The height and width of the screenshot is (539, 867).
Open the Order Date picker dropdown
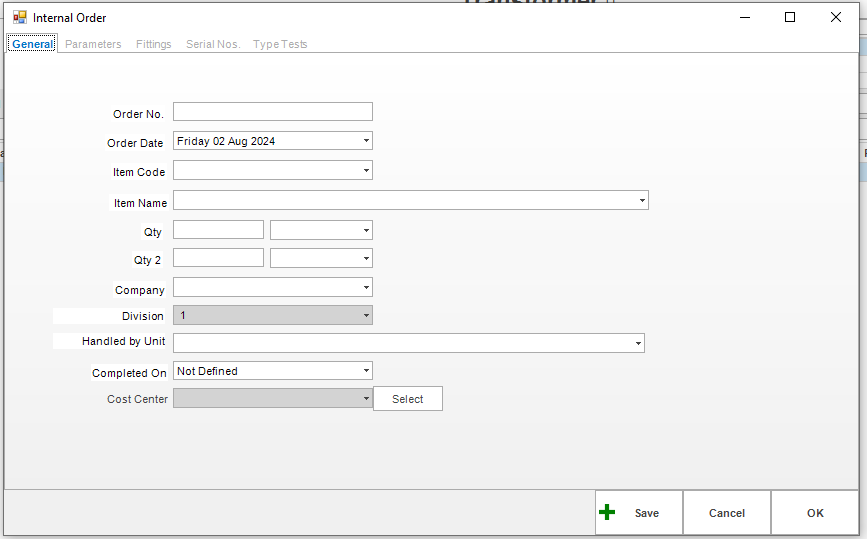[x=367, y=141]
